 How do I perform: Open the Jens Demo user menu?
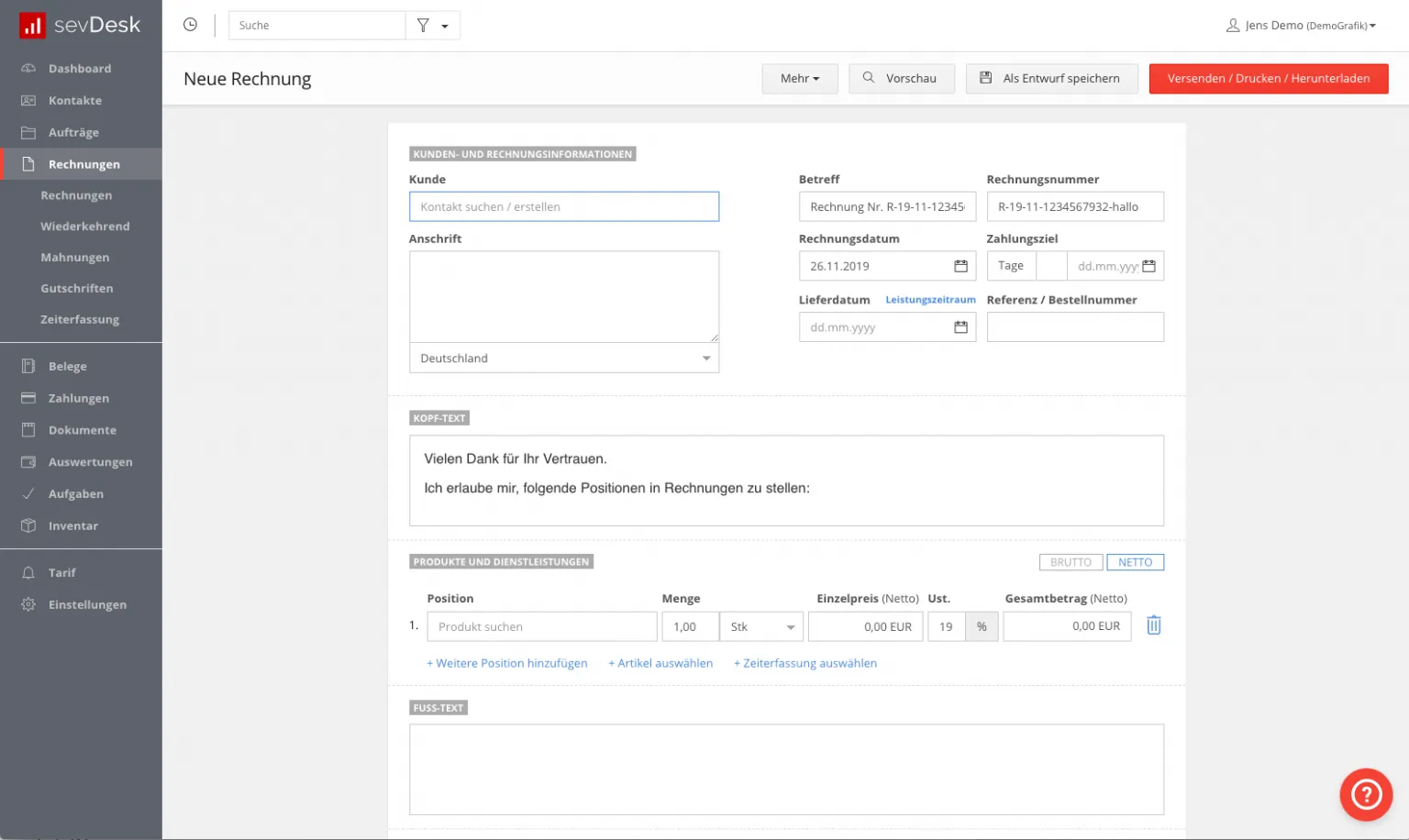pos(1301,26)
